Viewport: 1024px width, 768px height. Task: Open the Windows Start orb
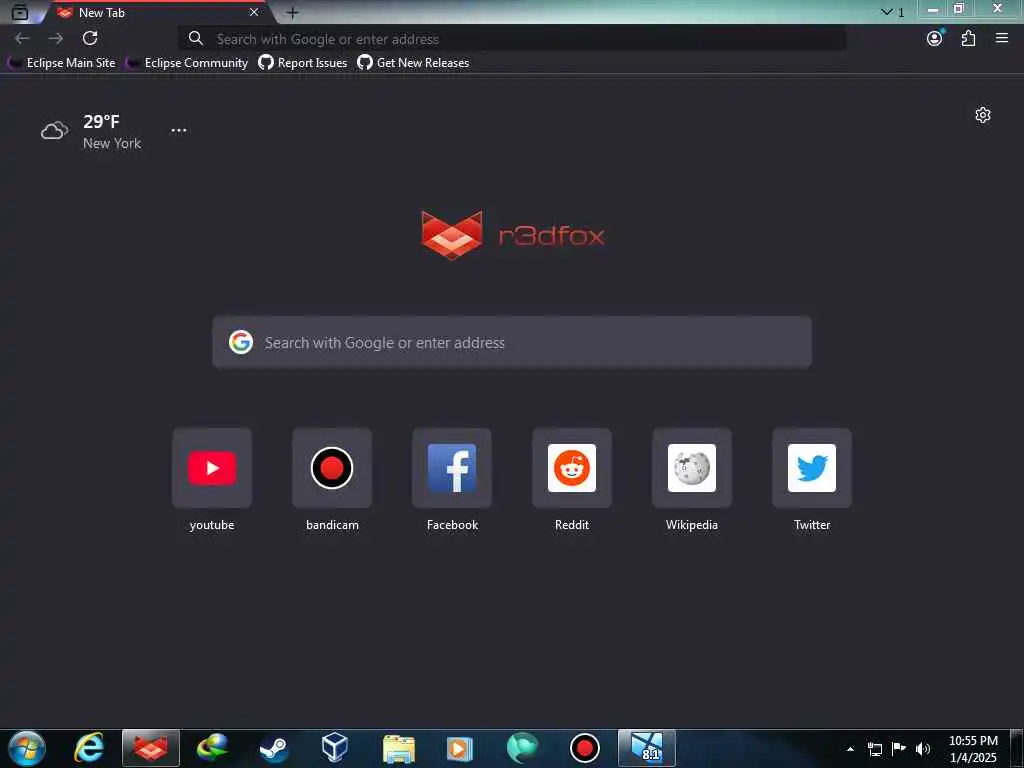27,748
